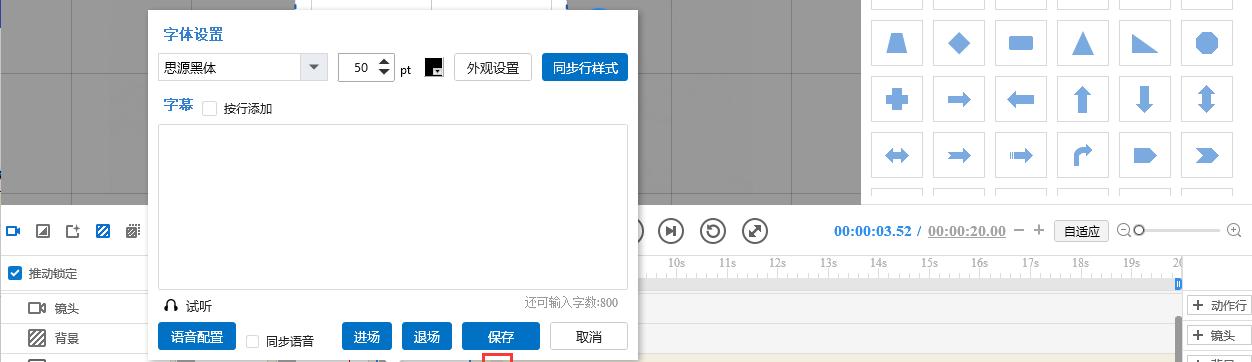The height and width of the screenshot is (362, 1252).
Task: Insert the isosceles triangle shape
Action: 1083,43
